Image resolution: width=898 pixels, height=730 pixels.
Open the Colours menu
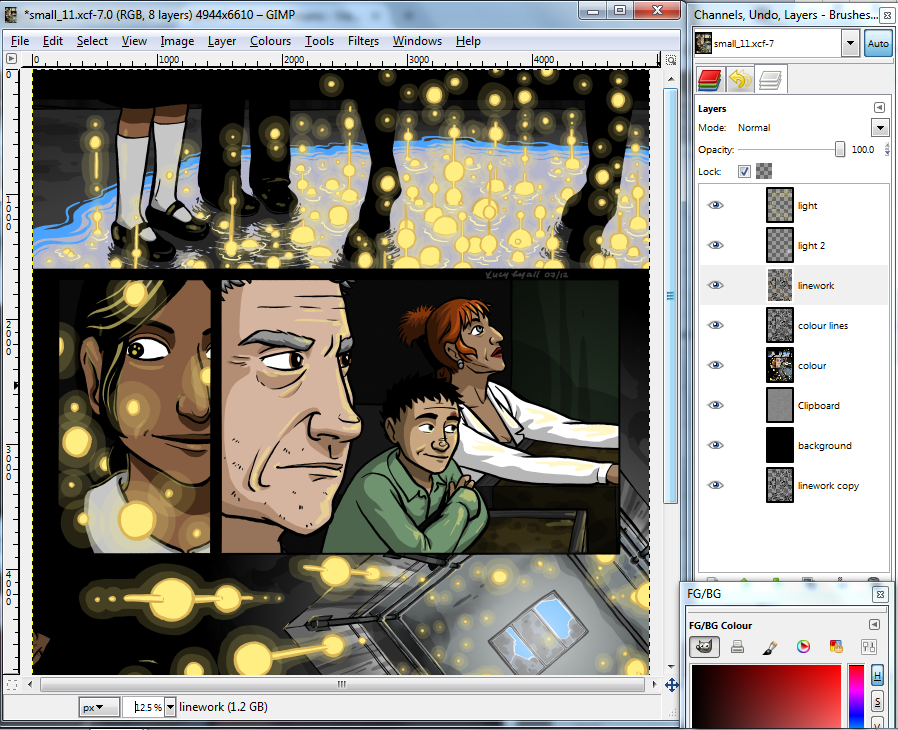point(270,41)
